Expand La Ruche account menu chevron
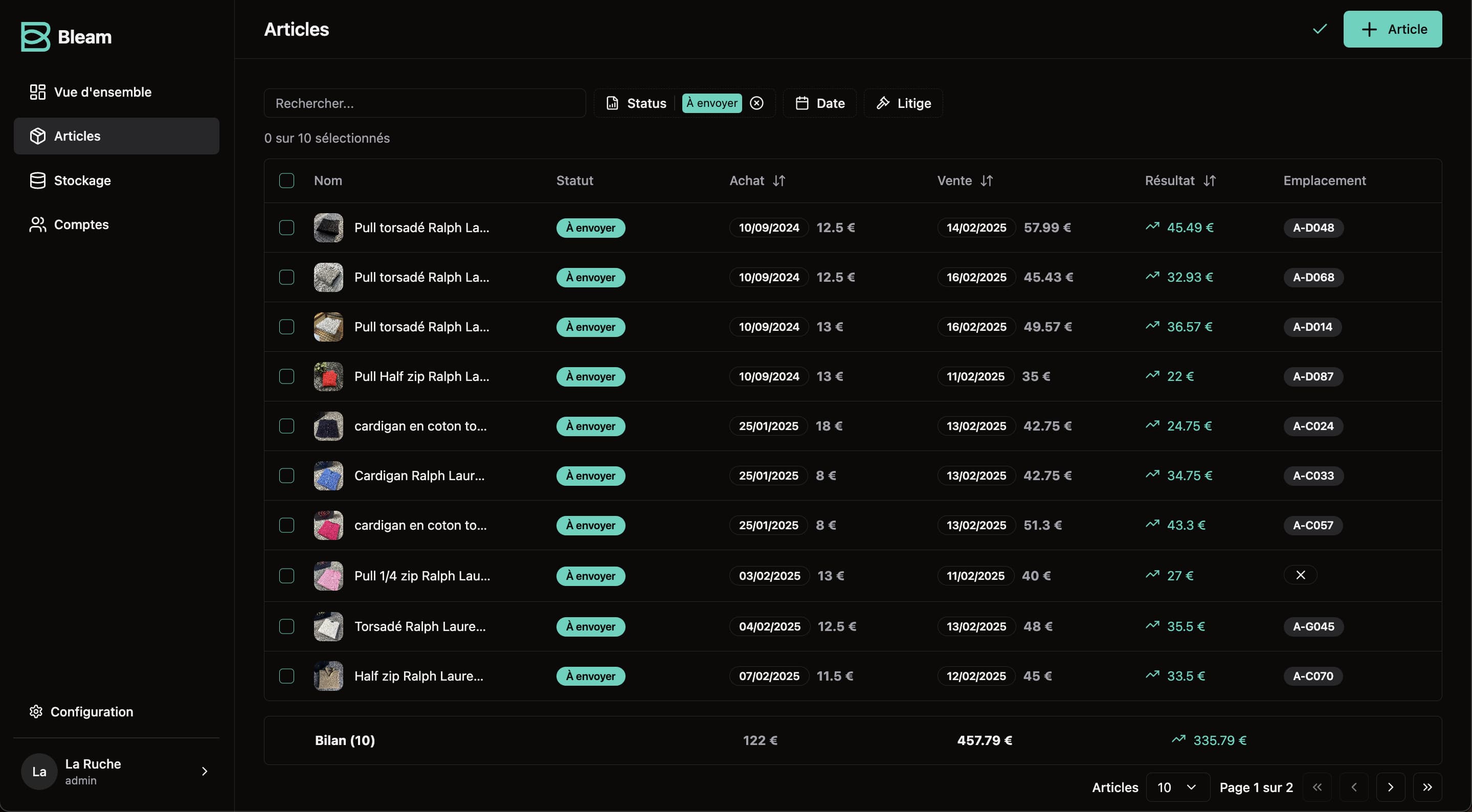 (205, 772)
